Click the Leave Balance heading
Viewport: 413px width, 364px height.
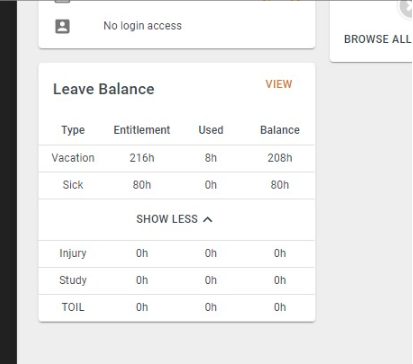coord(104,89)
